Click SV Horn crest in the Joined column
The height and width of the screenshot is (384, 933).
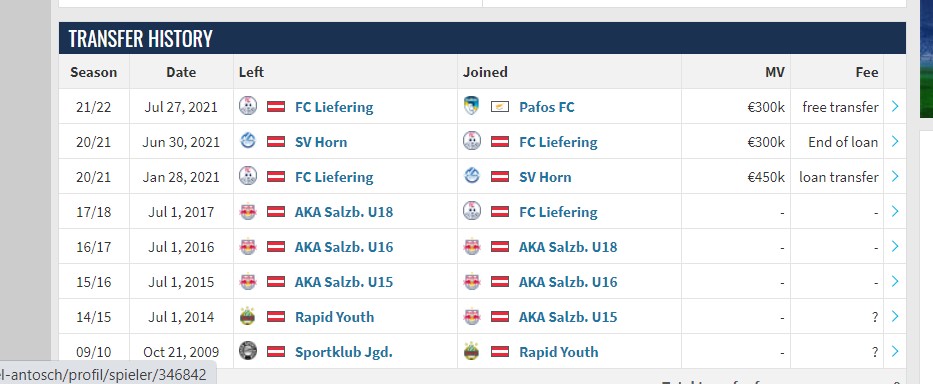click(472, 177)
